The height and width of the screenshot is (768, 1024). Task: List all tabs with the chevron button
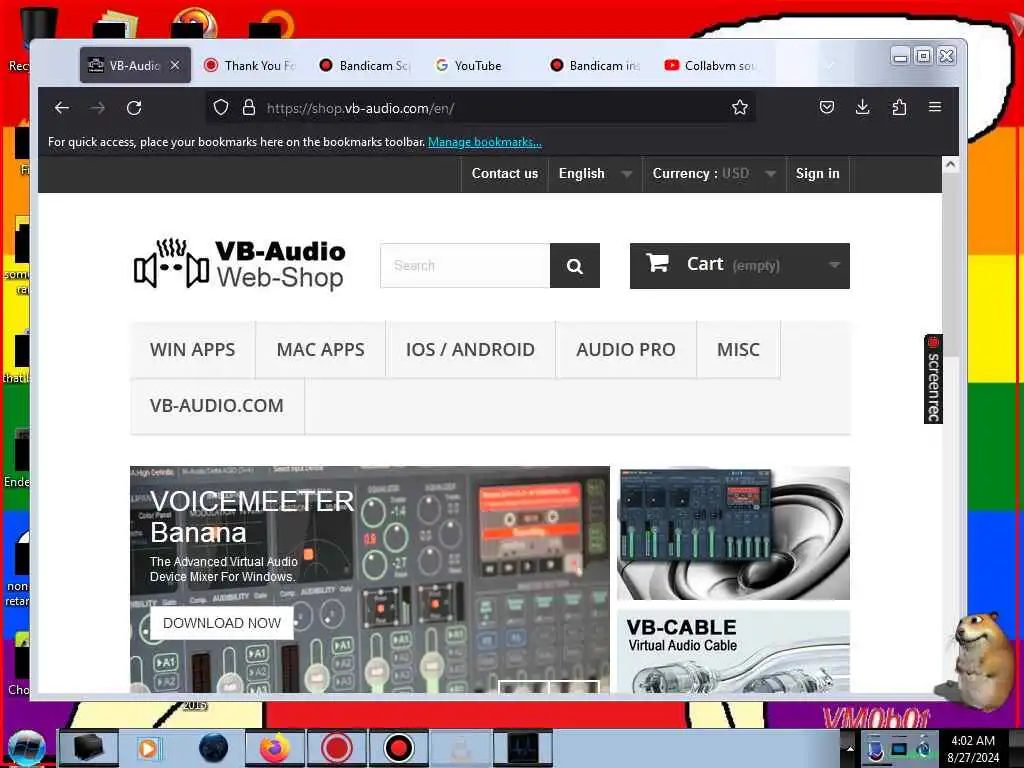pos(830,65)
